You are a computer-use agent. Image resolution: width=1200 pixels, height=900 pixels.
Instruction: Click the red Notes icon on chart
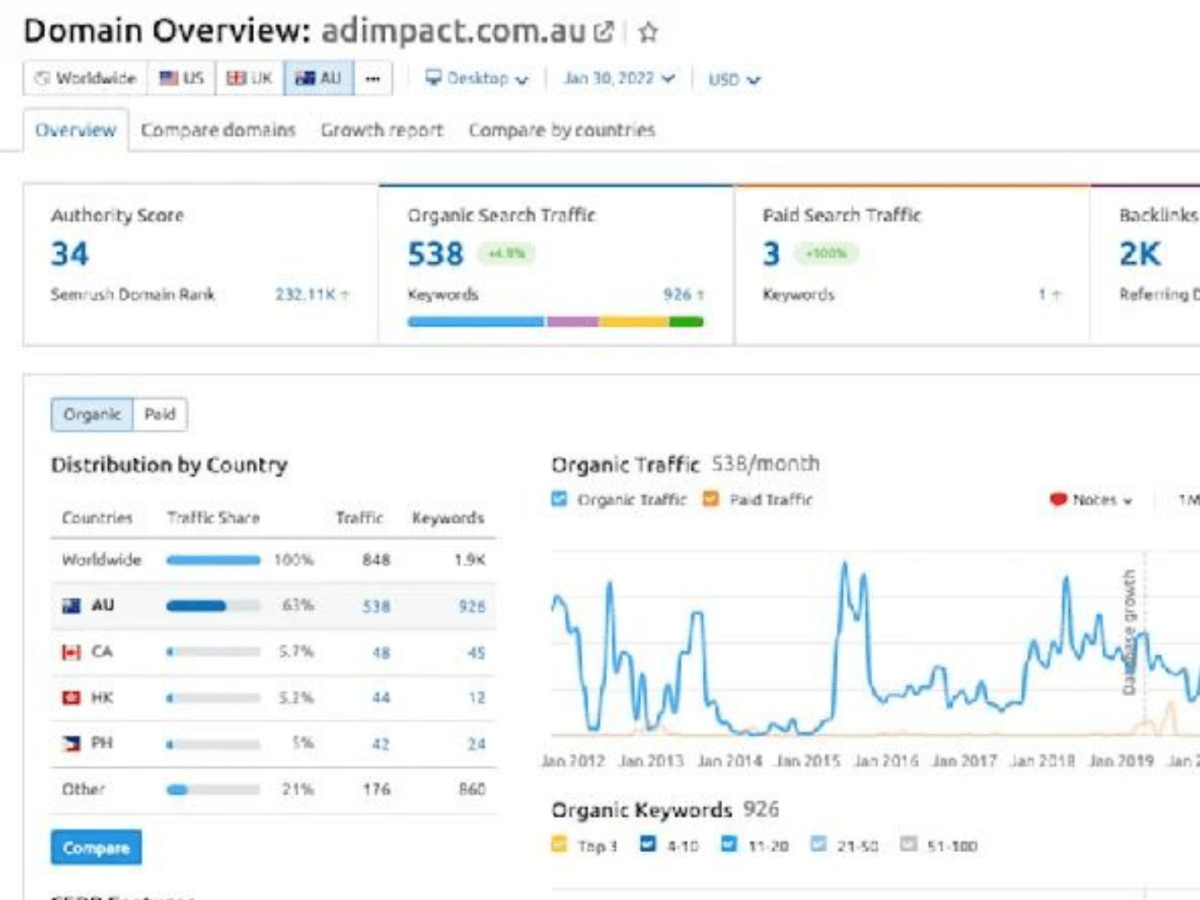[1057, 499]
